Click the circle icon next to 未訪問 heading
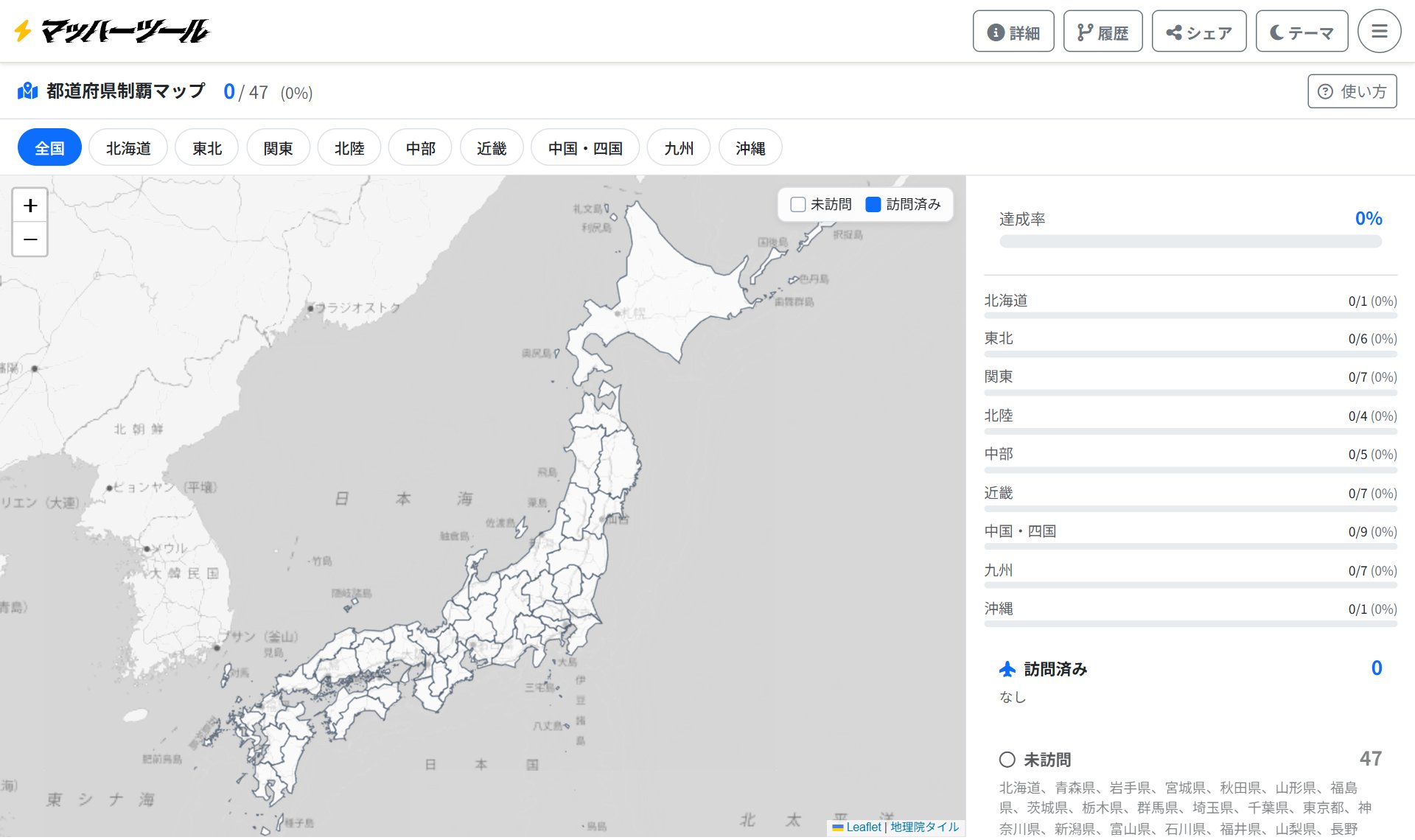Screen dimensions: 1415x840 click(x=1007, y=759)
